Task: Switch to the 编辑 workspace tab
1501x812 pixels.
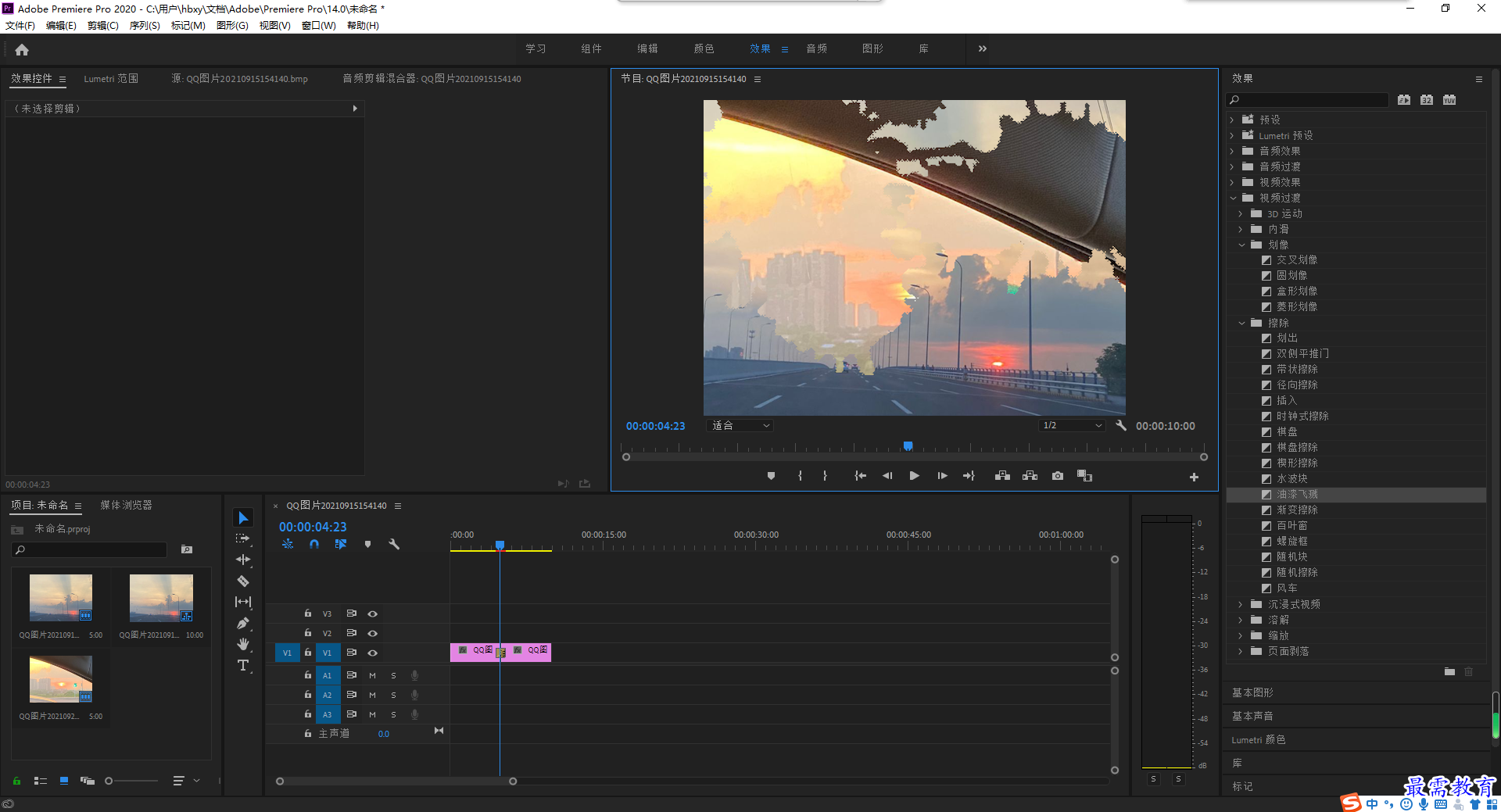Action: click(647, 48)
